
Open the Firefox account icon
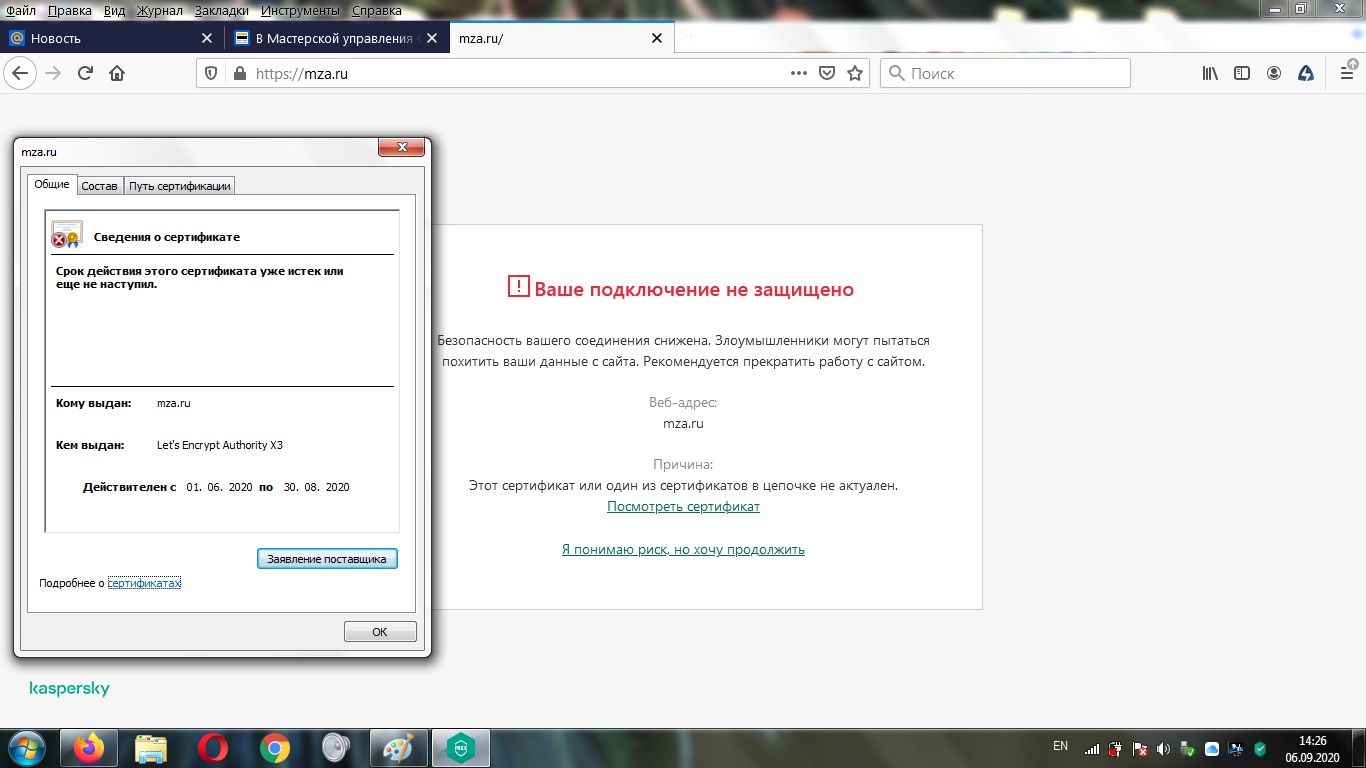(1274, 73)
